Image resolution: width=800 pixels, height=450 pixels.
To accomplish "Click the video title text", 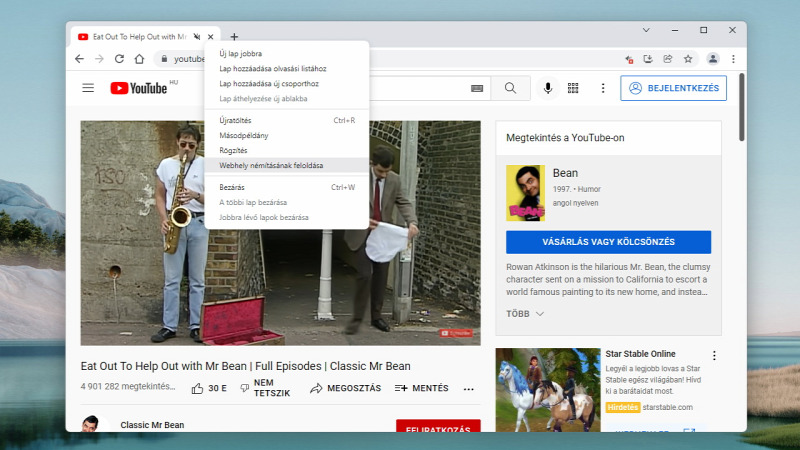I will coord(245,366).
